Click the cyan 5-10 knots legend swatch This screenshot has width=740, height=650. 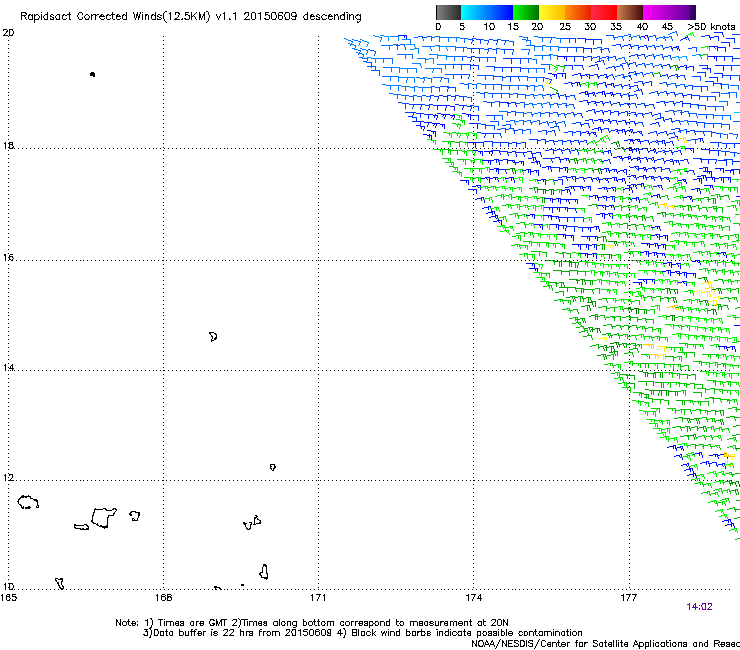pyautogui.click(x=474, y=12)
